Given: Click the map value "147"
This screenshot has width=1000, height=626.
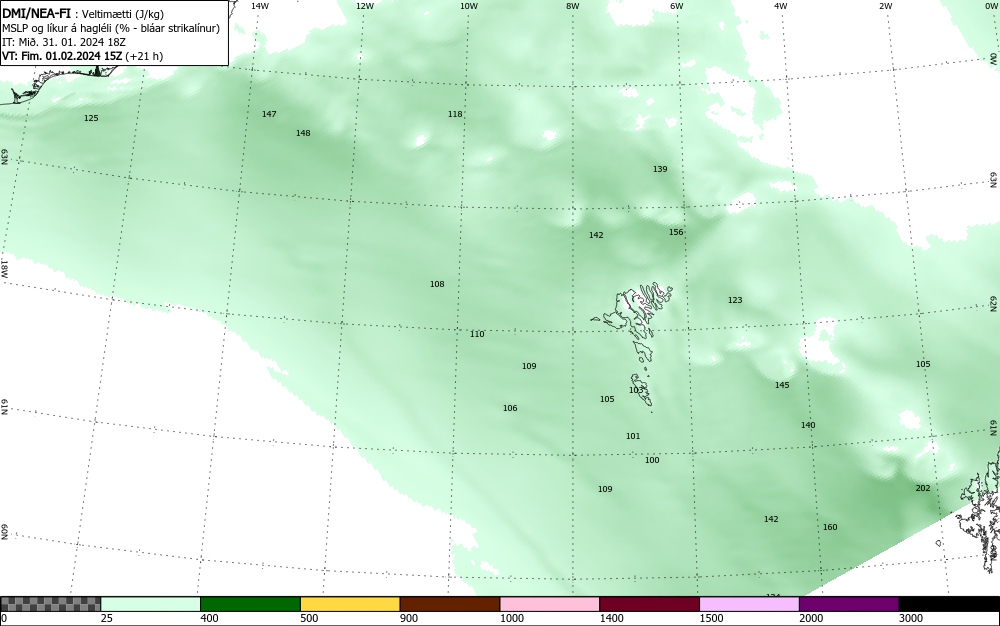Looking at the screenshot, I should pos(269,114).
